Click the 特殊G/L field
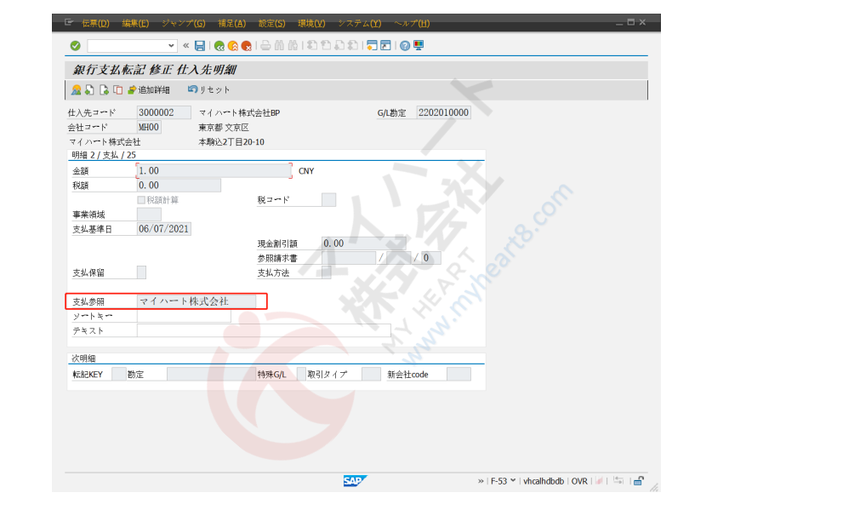 [x=301, y=375]
